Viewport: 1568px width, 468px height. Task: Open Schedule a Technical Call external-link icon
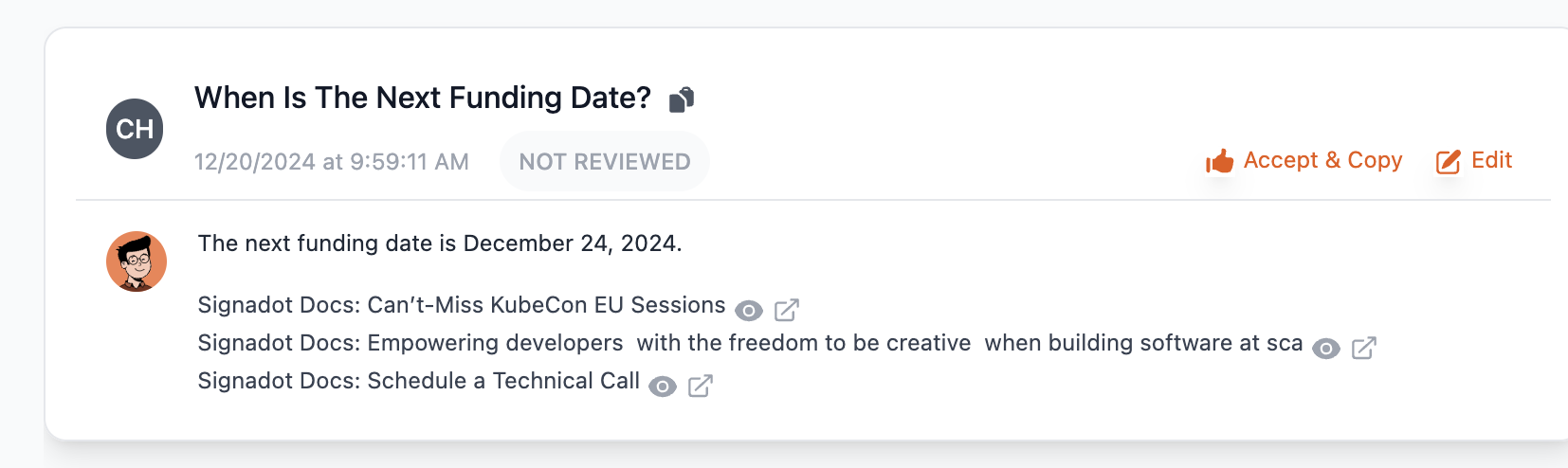click(x=700, y=386)
